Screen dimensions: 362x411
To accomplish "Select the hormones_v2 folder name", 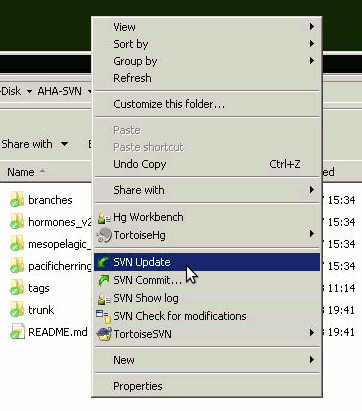I will tap(60, 222).
